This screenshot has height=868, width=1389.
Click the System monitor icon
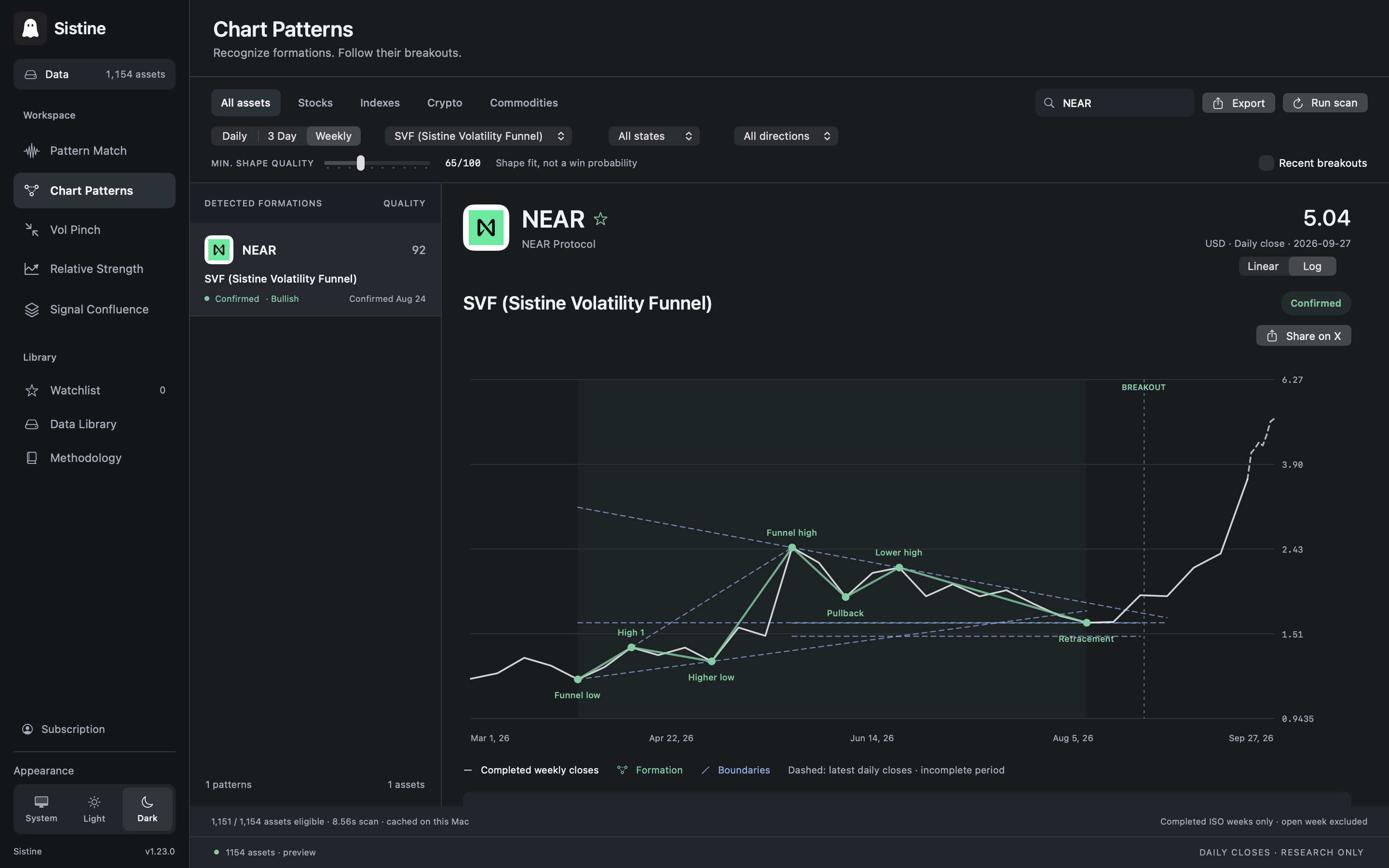41,801
